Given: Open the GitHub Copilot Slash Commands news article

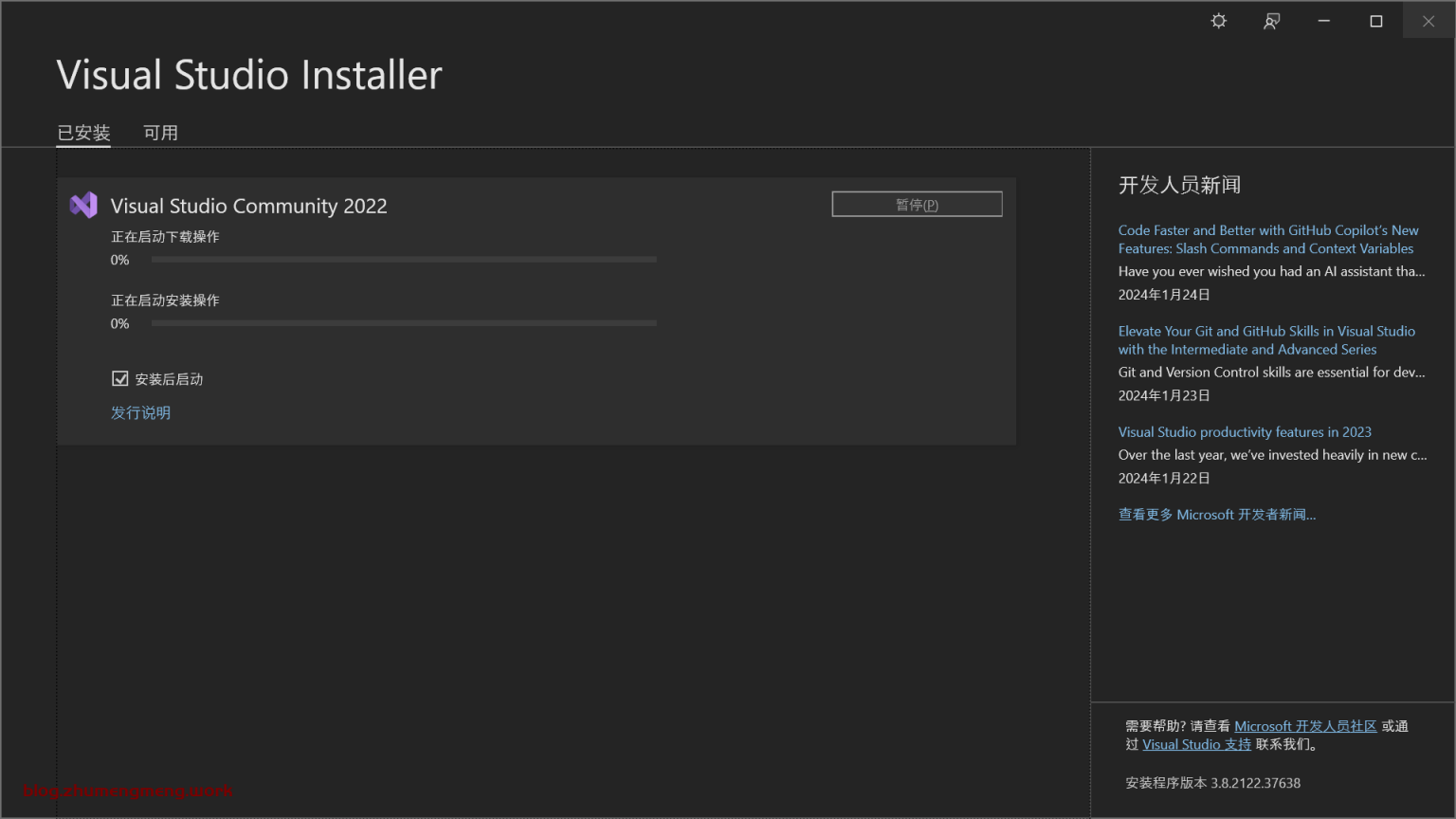Looking at the screenshot, I should [x=1268, y=239].
